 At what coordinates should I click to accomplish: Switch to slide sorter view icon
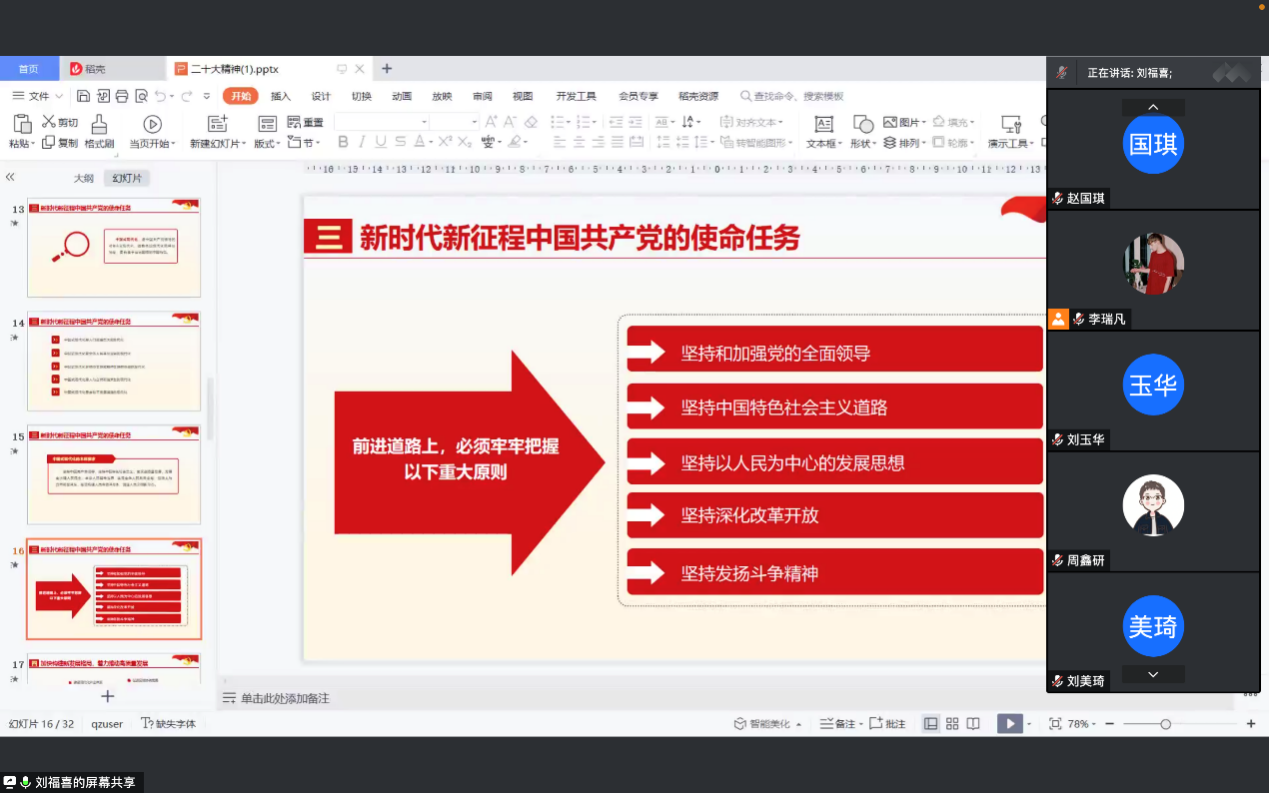pos(952,724)
